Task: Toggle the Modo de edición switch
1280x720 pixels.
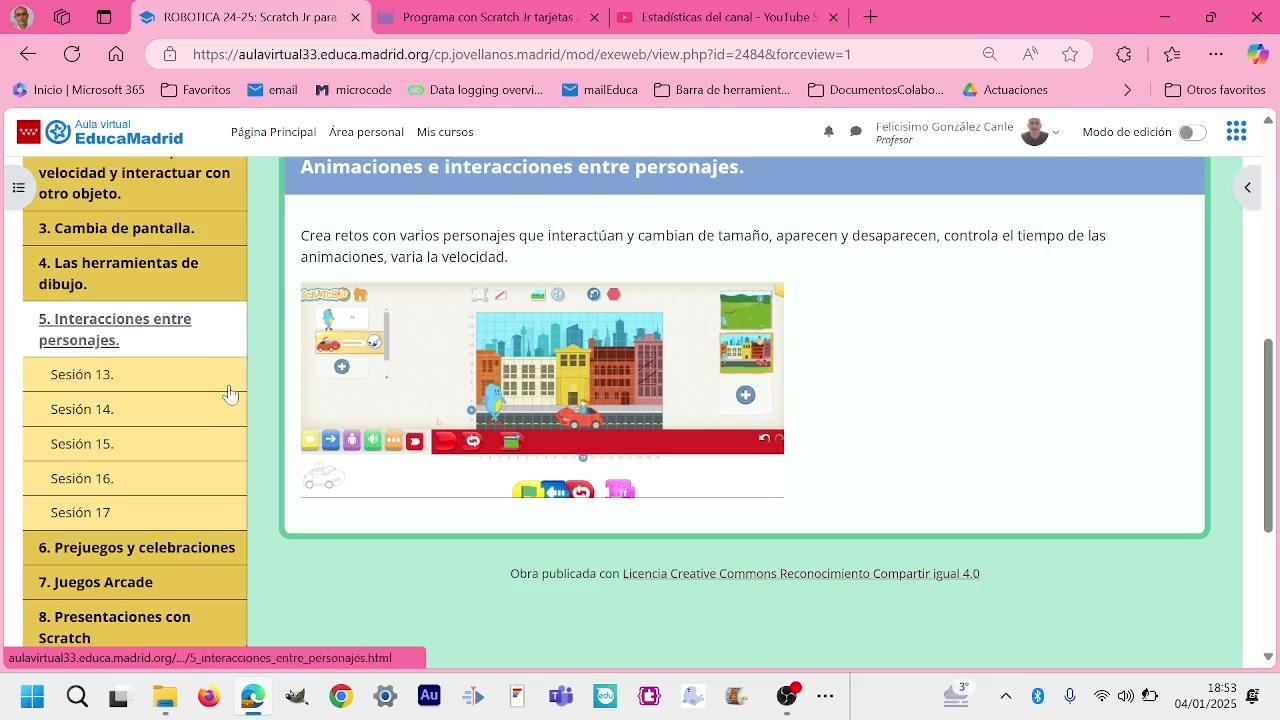Action: (x=1191, y=132)
